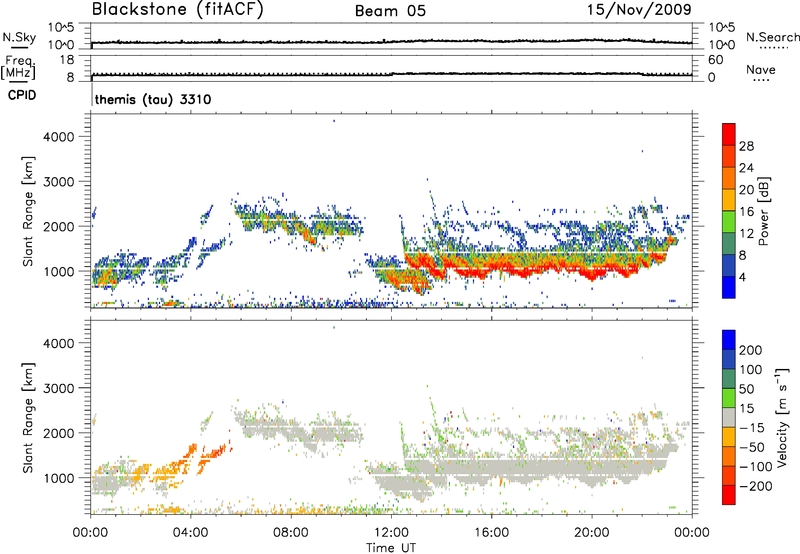
Task: Click the power colorbar tick label 16
Action: [746, 212]
